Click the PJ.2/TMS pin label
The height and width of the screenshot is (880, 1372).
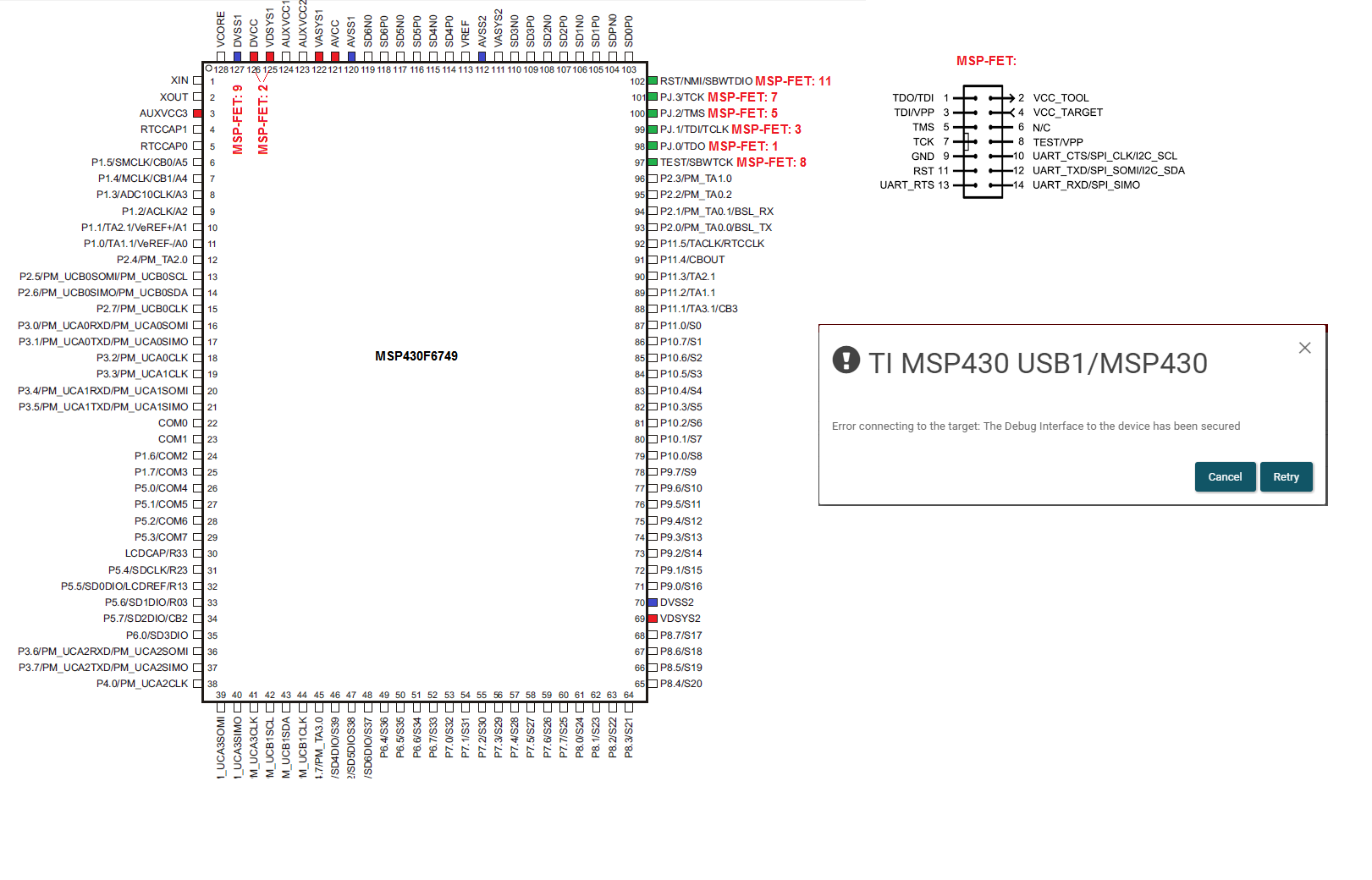tap(682, 113)
